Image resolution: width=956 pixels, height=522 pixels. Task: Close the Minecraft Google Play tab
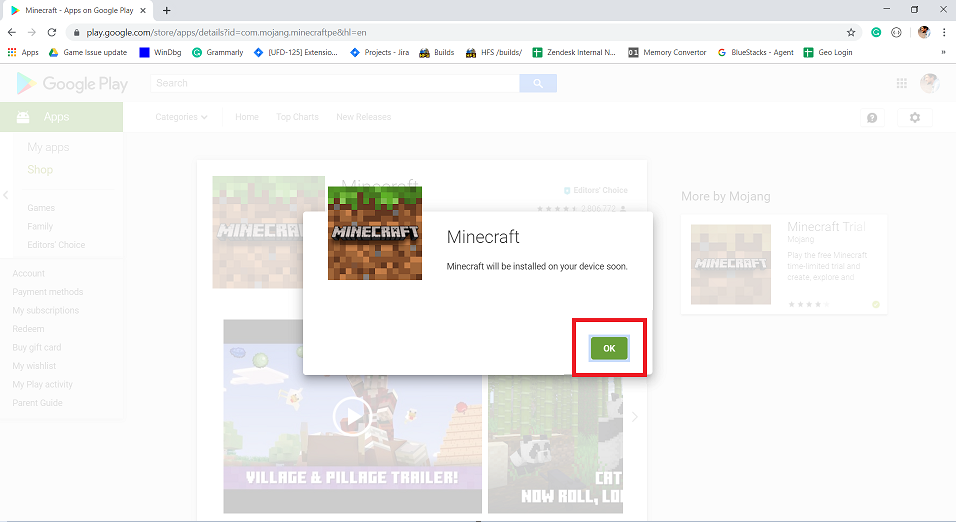coord(143,10)
